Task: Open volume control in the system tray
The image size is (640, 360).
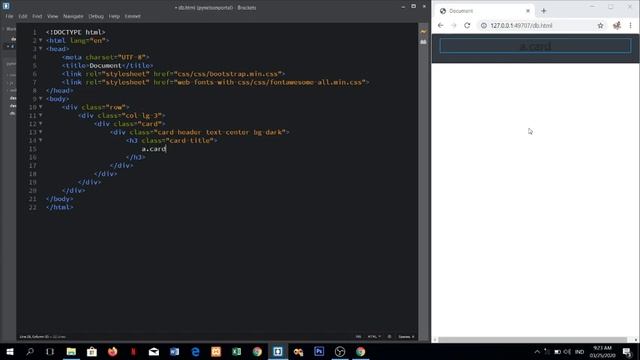Action: [x=567, y=351]
